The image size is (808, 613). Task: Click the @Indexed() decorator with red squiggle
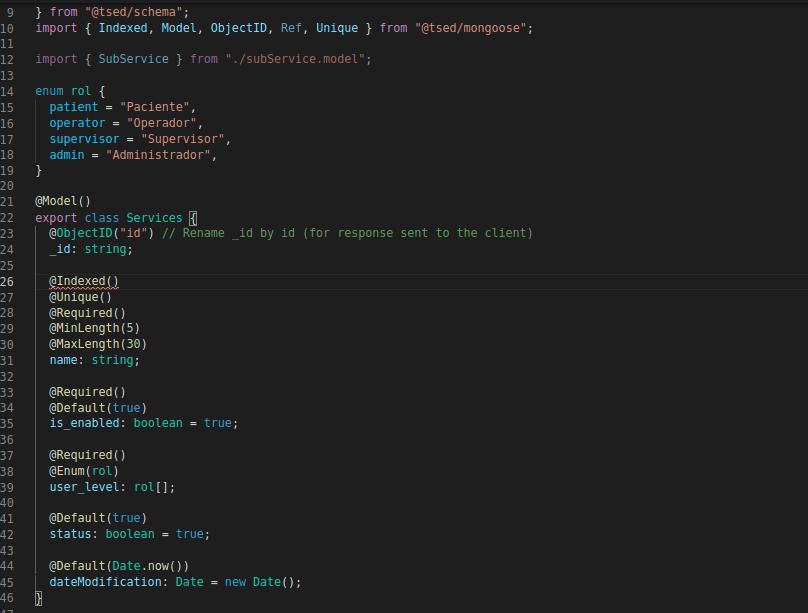pyautogui.click(x=84, y=281)
